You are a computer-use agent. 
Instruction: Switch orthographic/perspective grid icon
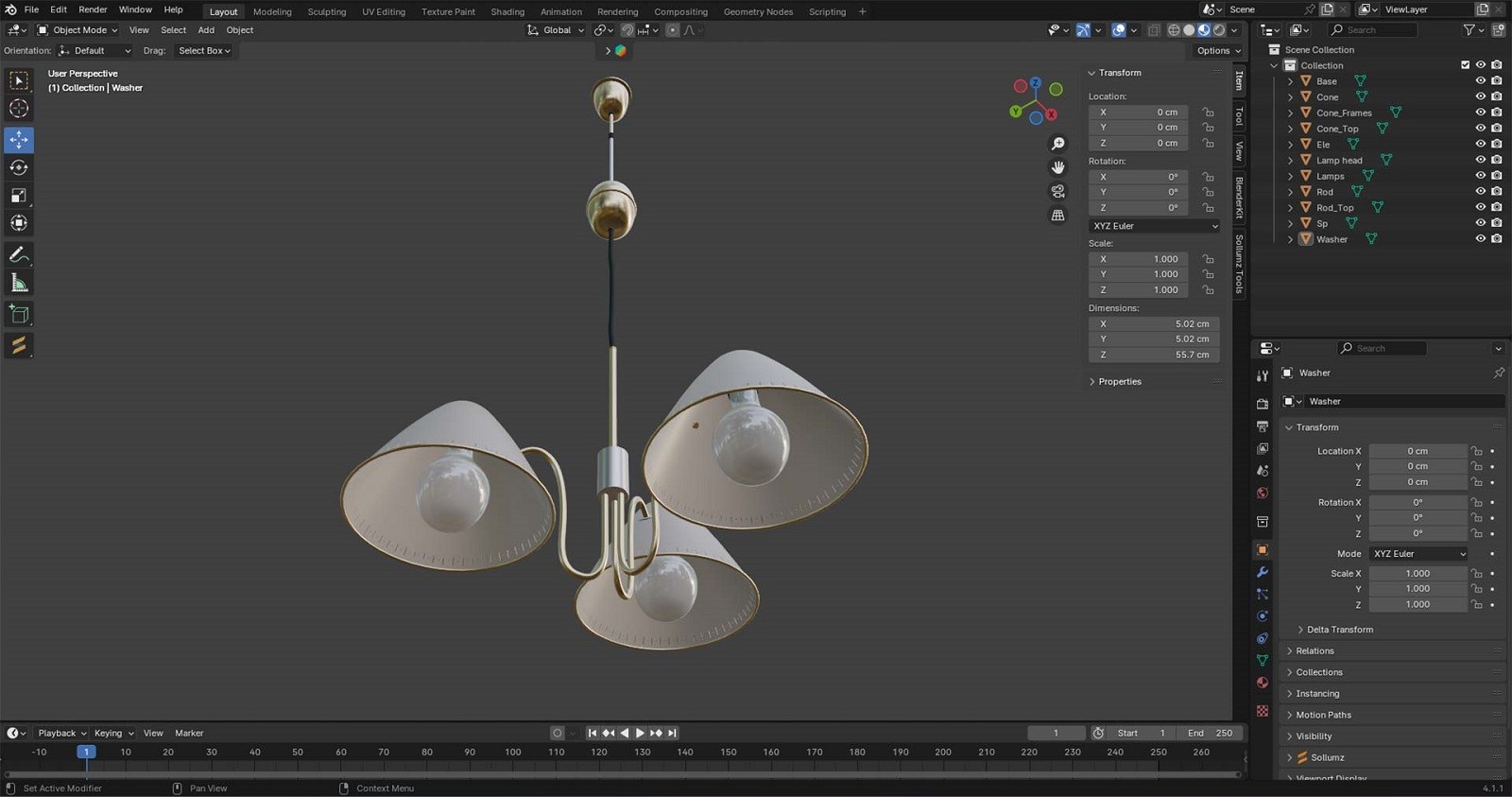click(1058, 216)
